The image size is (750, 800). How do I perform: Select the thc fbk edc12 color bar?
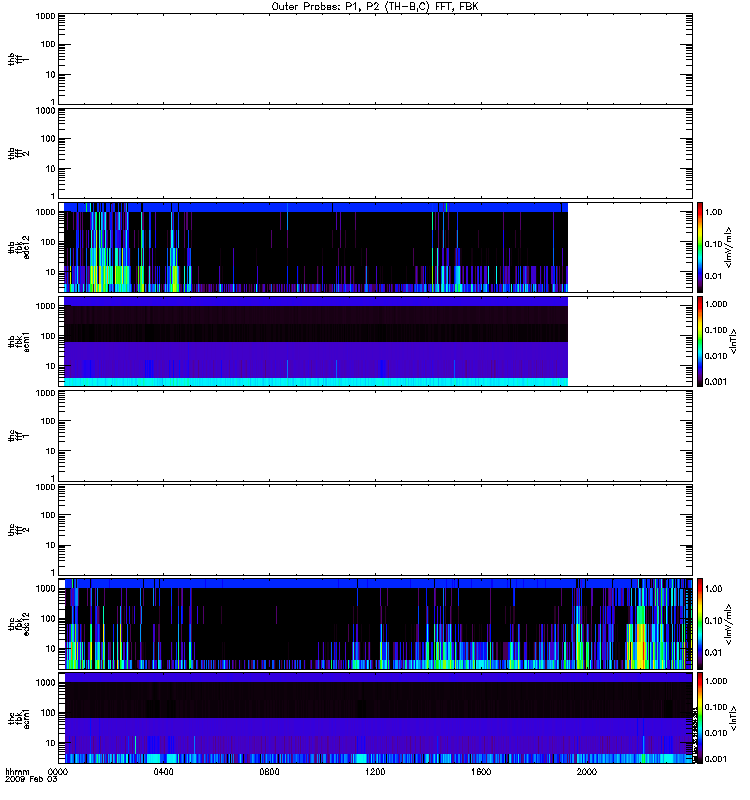coord(700,623)
